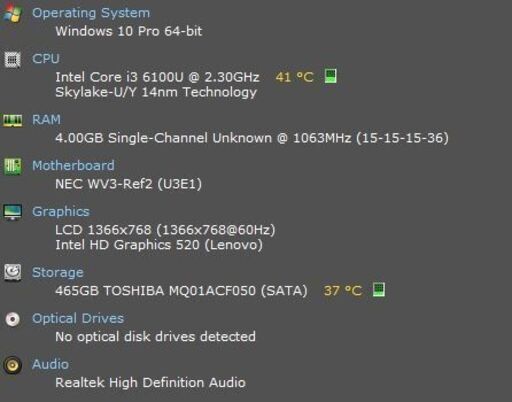Image resolution: width=512 pixels, height=402 pixels.
Task: Select the 41 °C CPU temperature reading
Action: (x=295, y=77)
